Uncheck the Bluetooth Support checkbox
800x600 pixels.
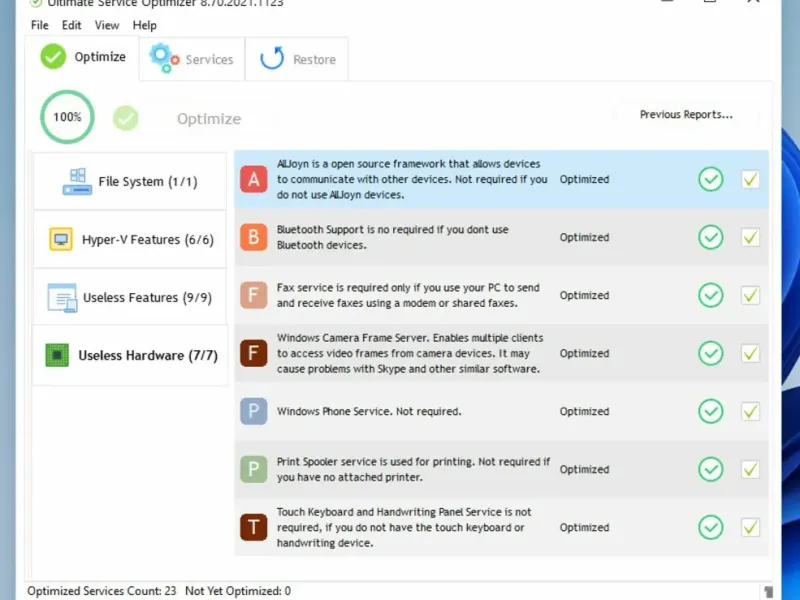click(x=750, y=237)
